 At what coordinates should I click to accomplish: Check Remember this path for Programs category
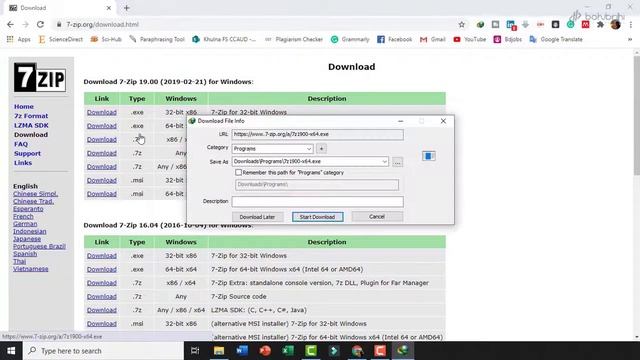238,172
